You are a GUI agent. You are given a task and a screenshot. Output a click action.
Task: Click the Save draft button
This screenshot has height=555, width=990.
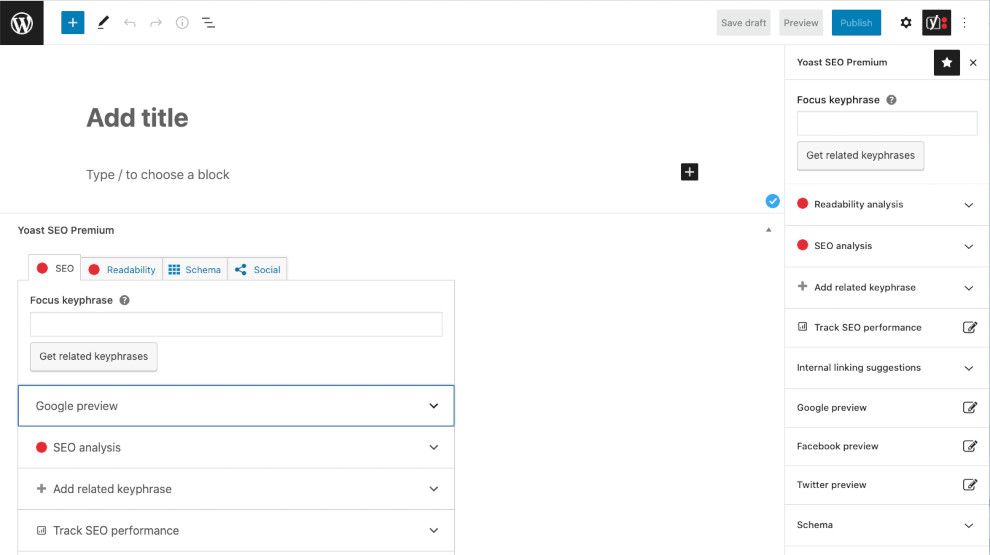coord(743,23)
